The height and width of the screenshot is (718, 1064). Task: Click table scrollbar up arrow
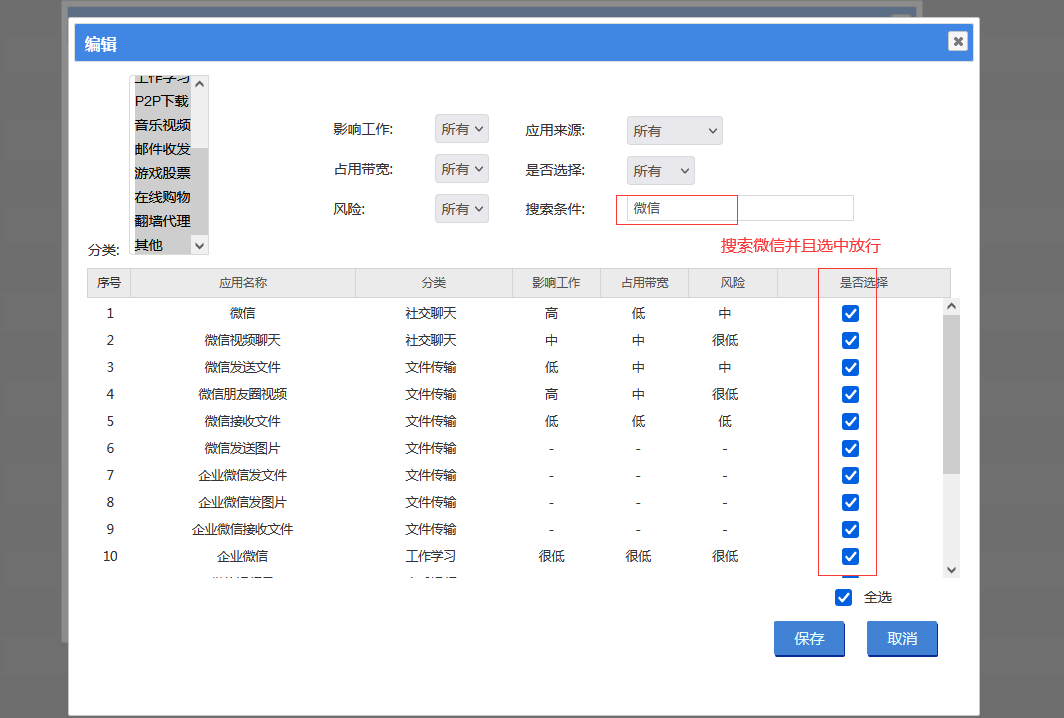(x=951, y=306)
